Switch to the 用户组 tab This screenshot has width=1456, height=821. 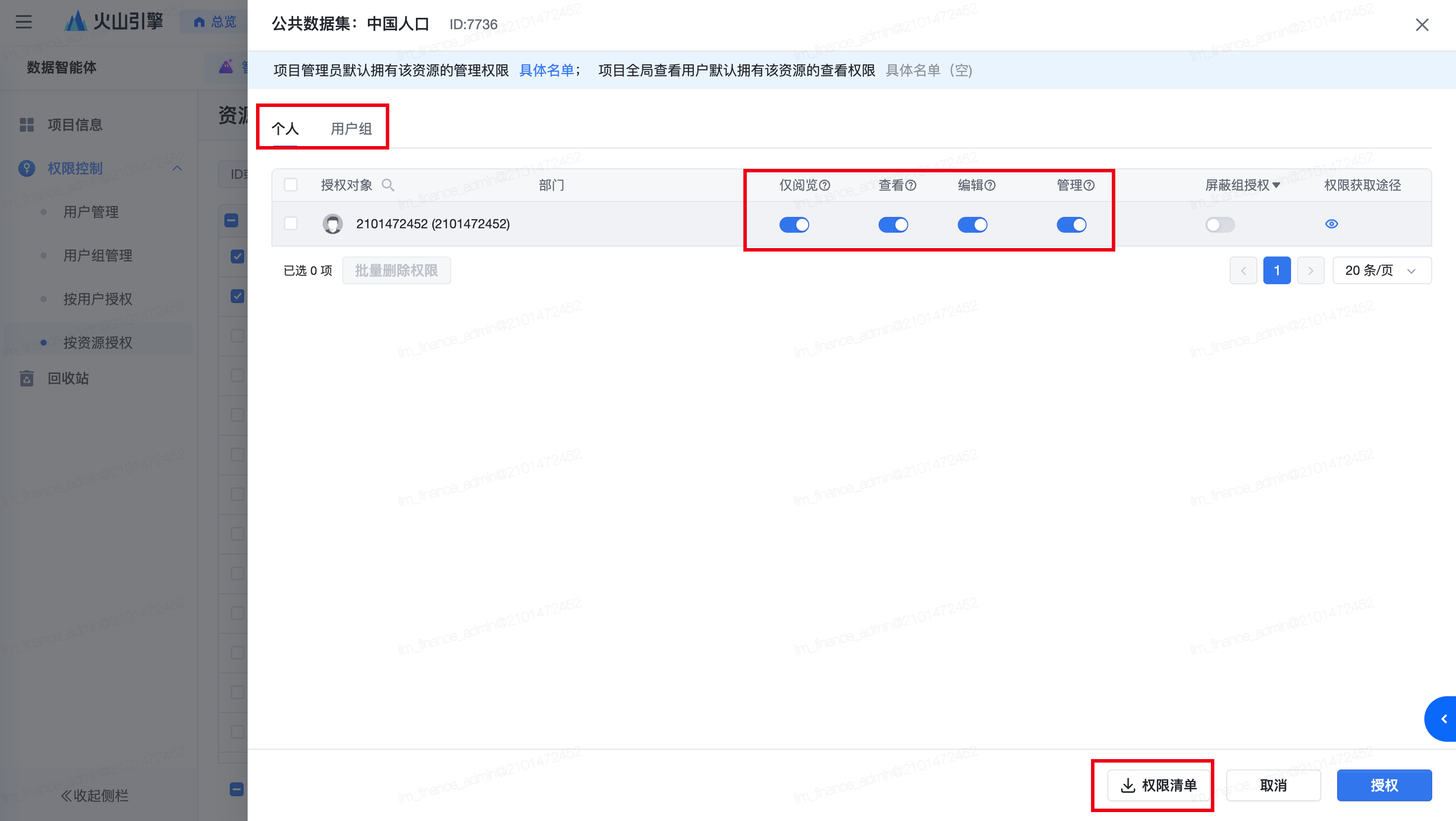[x=351, y=129]
